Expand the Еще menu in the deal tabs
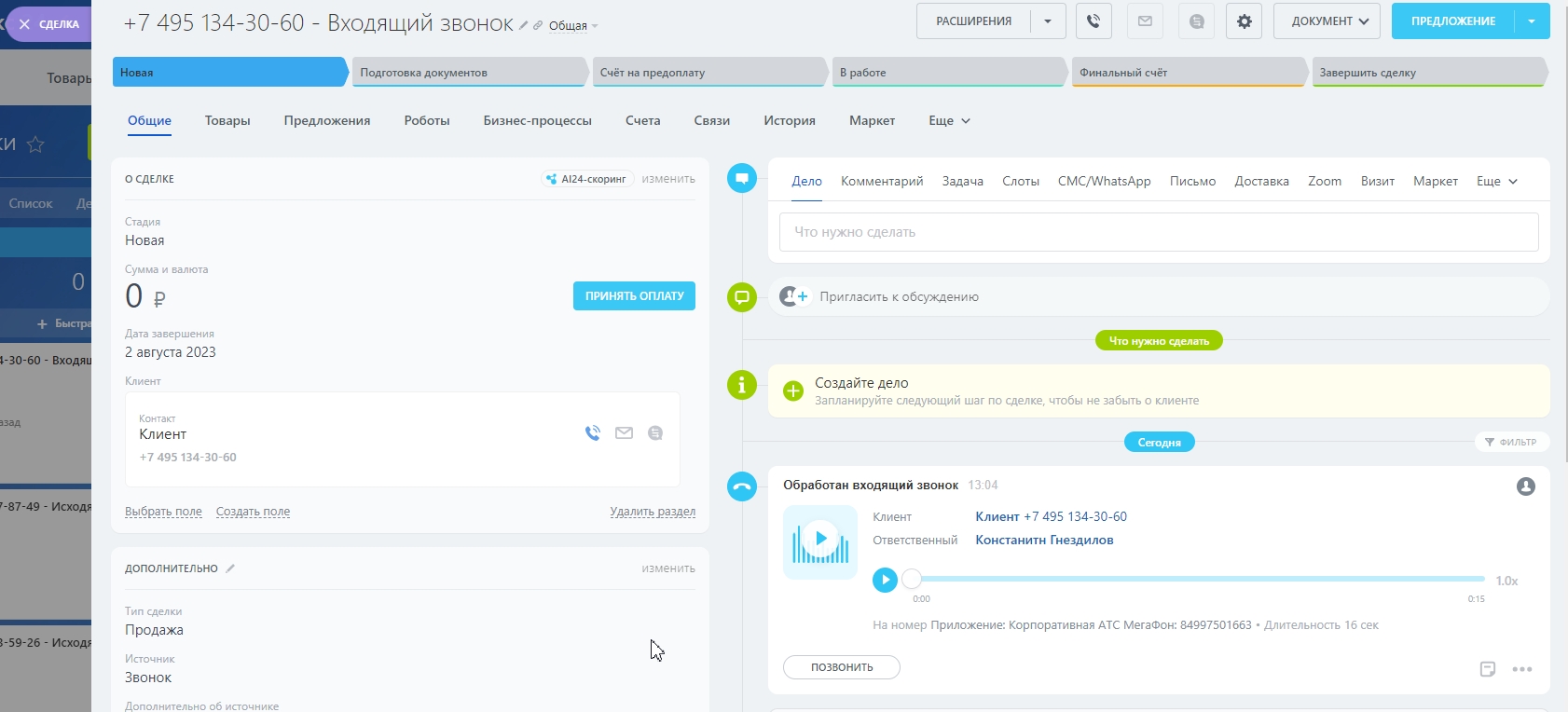Viewport: 1568px width, 712px height. pos(949,121)
